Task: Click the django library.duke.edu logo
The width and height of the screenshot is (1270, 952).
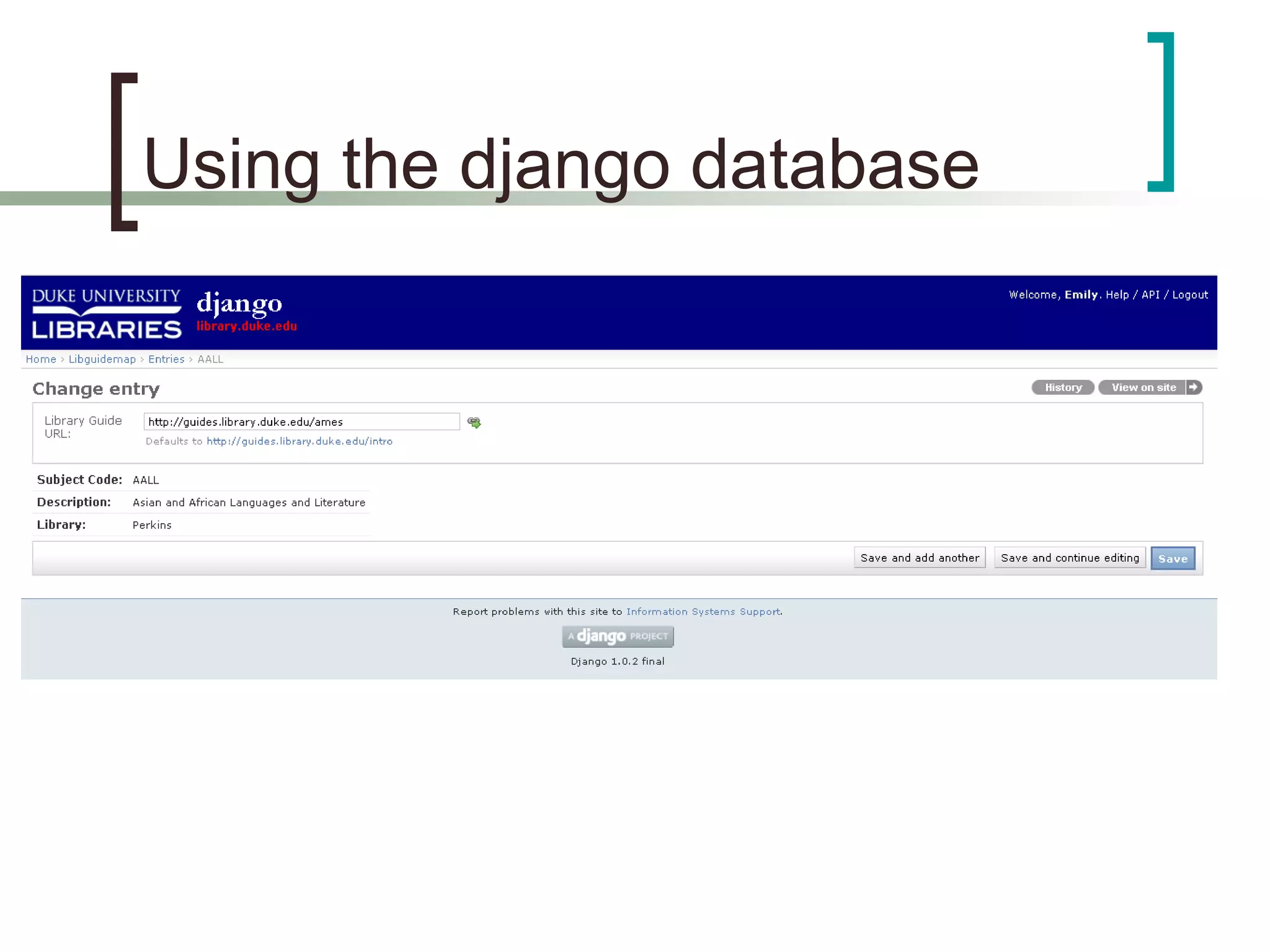Action: coord(246,312)
